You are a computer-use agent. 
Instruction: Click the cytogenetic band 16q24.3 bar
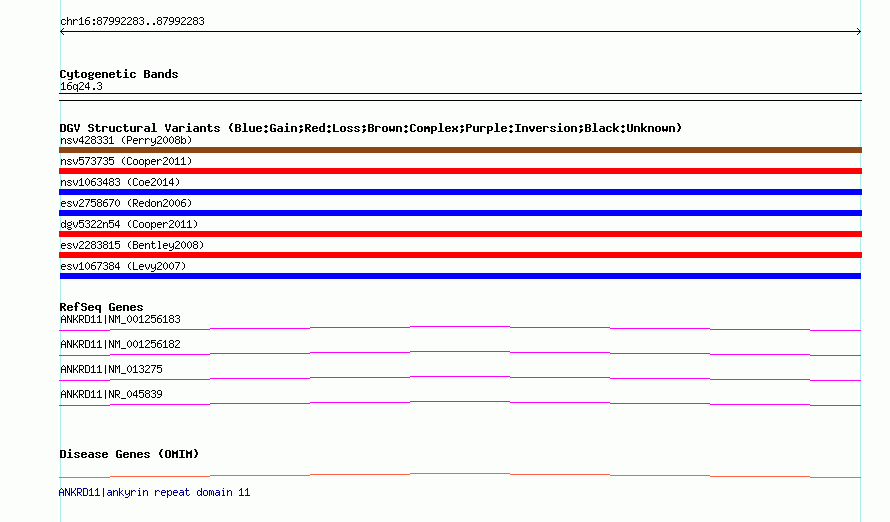pos(460,97)
